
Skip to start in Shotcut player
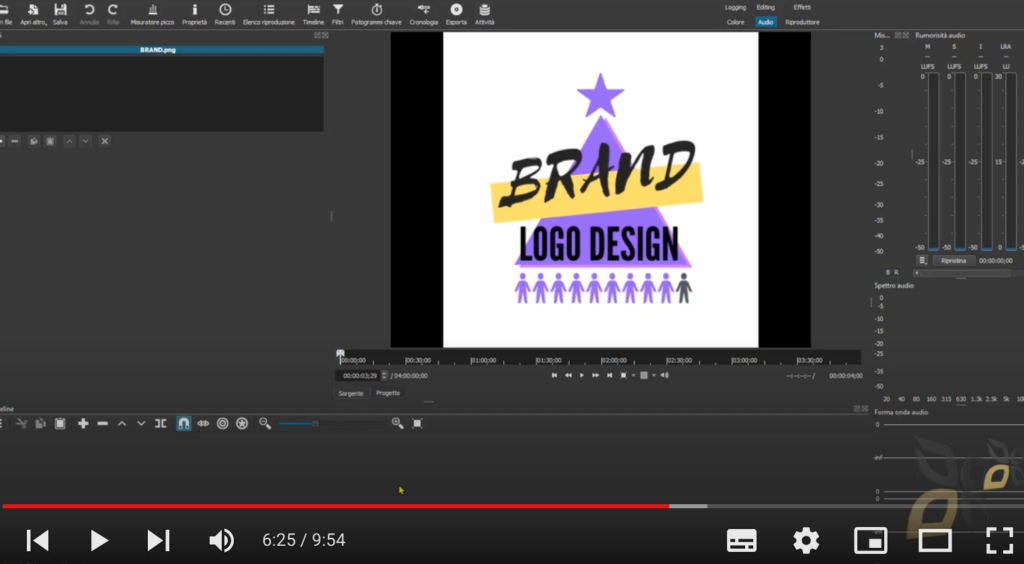coord(554,375)
